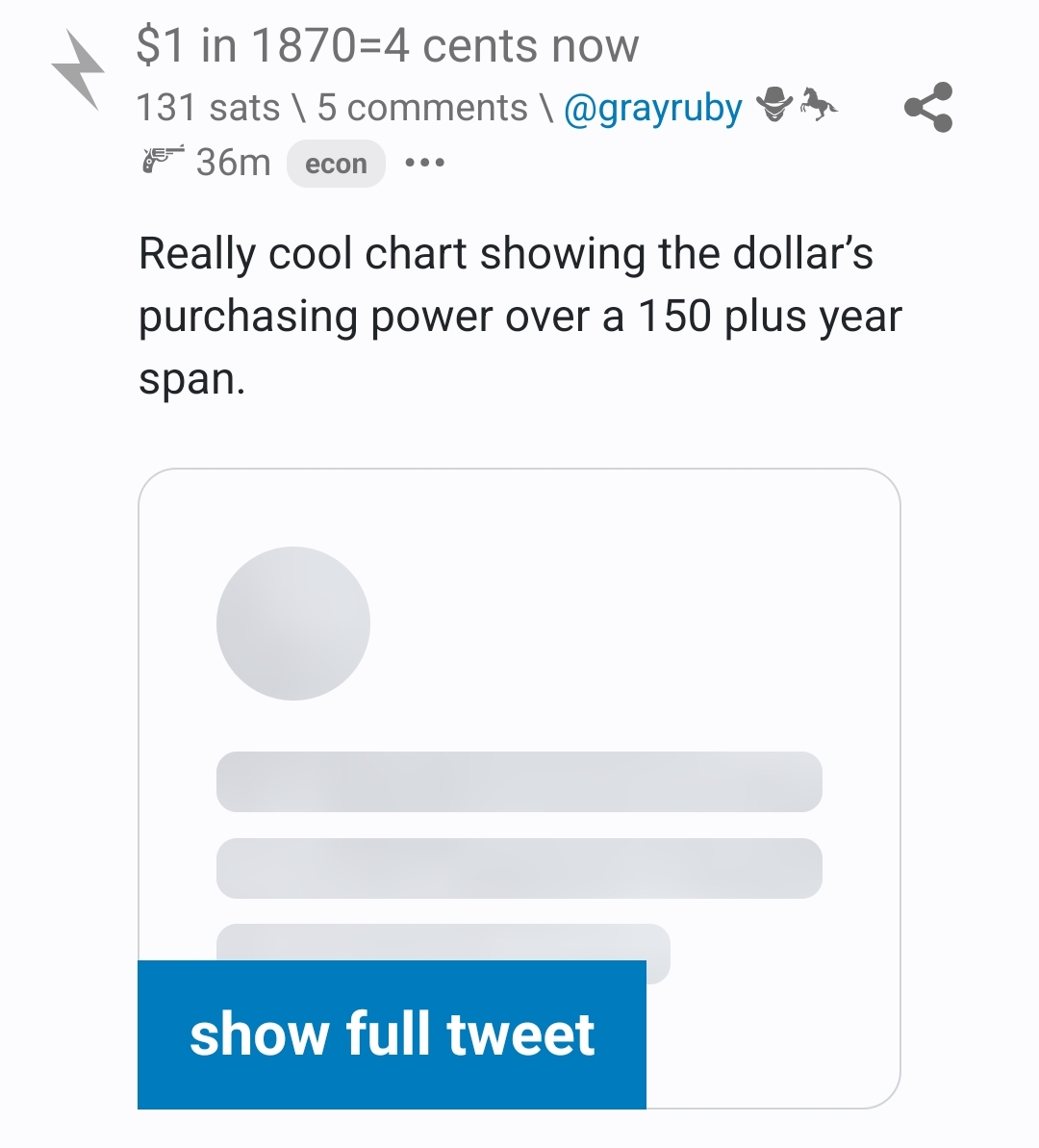The height and width of the screenshot is (1148, 1039).
Task: Zap the post with the lightning bolt
Action: 77,69
